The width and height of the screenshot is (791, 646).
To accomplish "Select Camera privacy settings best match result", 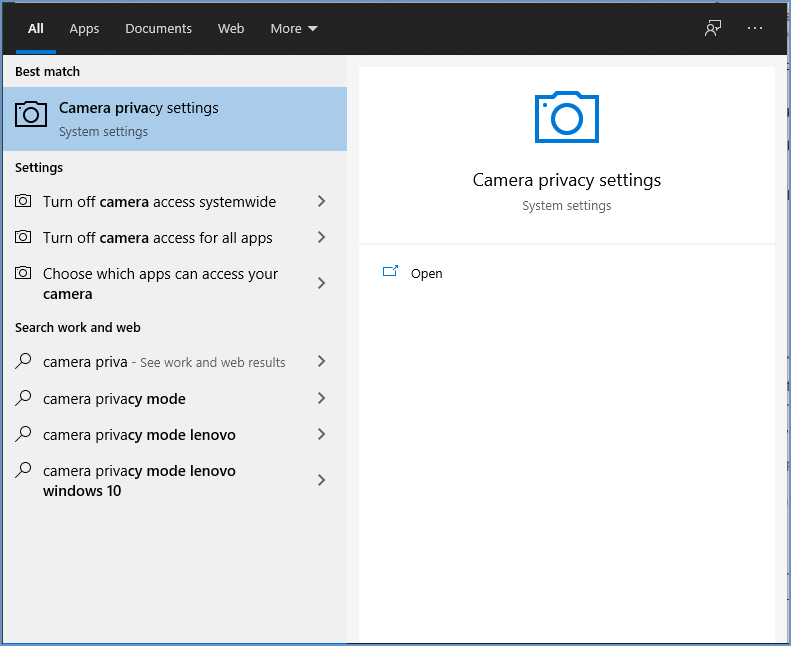I will (x=175, y=119).
